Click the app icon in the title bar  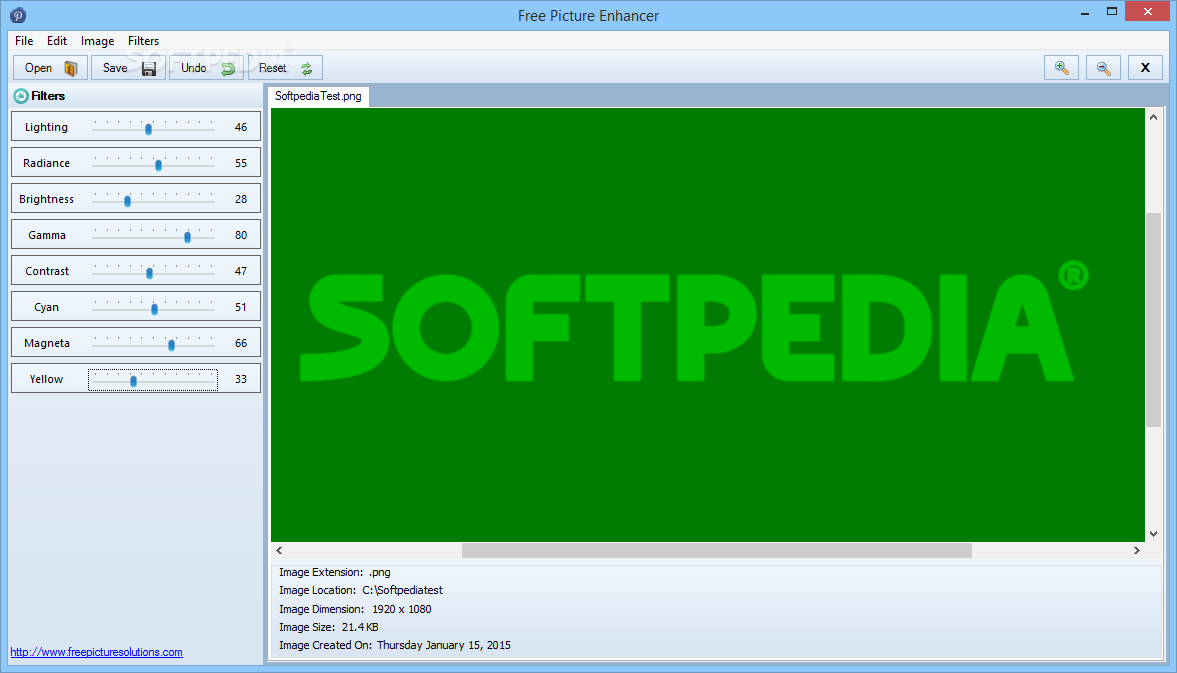(x=18, y=15)
